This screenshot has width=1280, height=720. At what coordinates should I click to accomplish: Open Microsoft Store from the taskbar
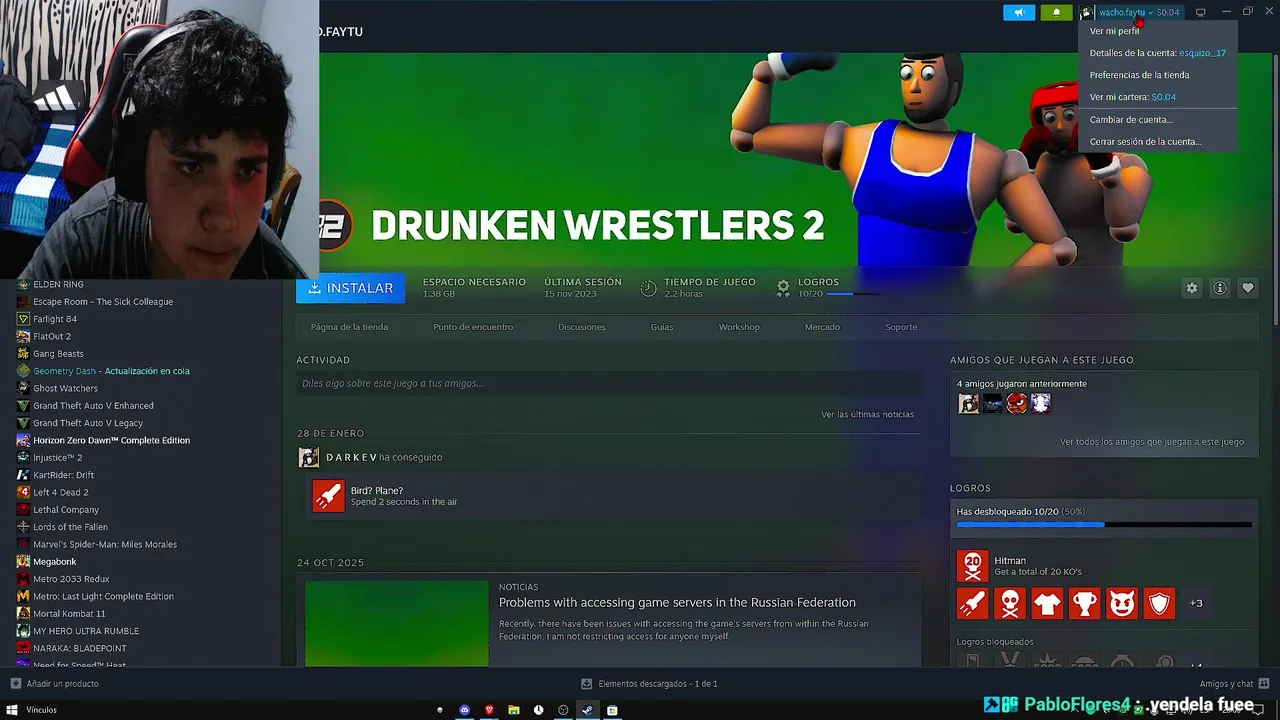(612, 710)
